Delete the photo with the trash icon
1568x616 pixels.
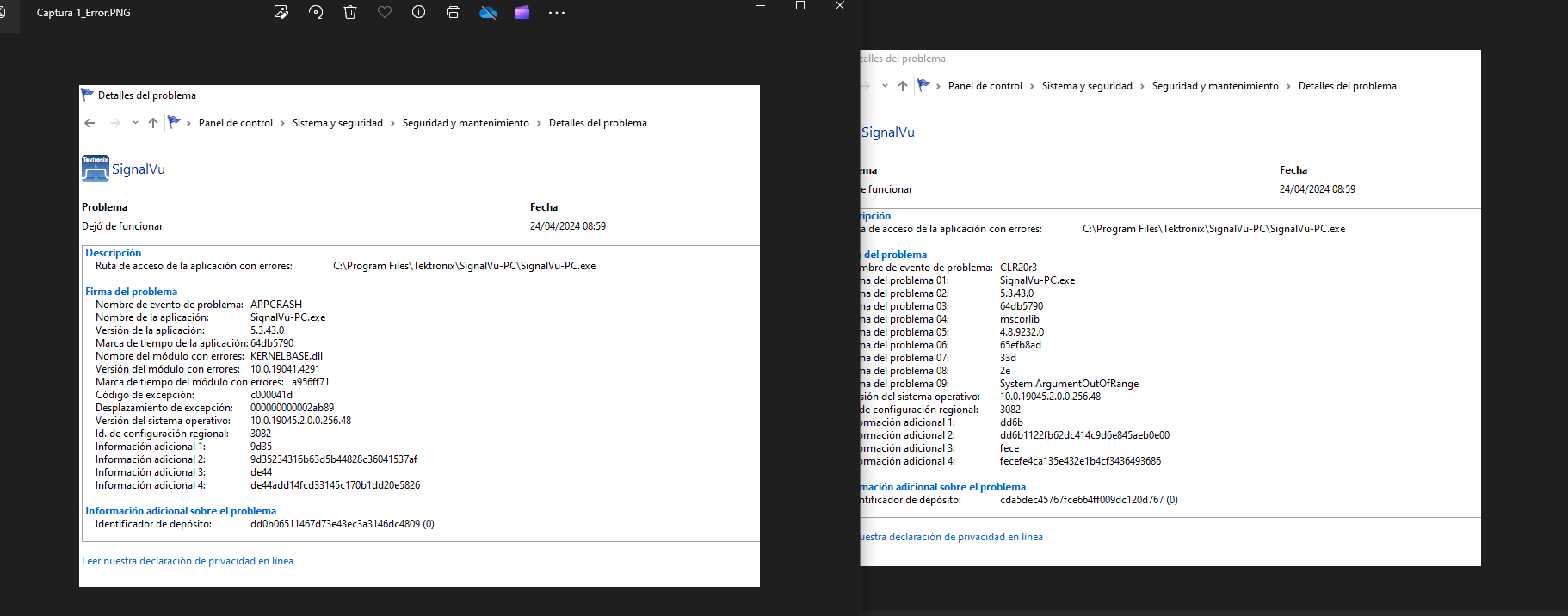point(350,12)
